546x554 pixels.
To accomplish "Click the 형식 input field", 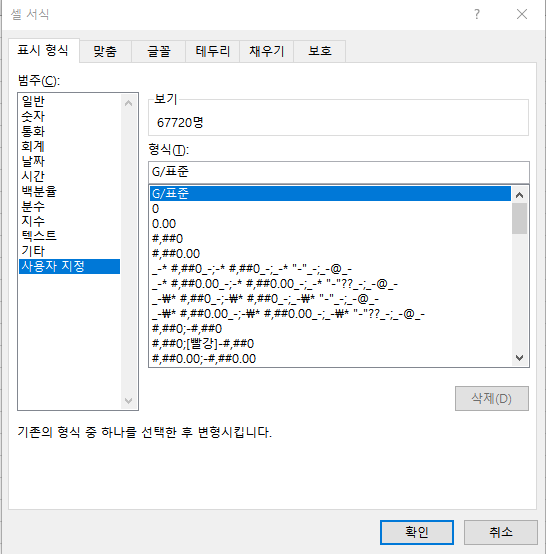I will point(339,172).
